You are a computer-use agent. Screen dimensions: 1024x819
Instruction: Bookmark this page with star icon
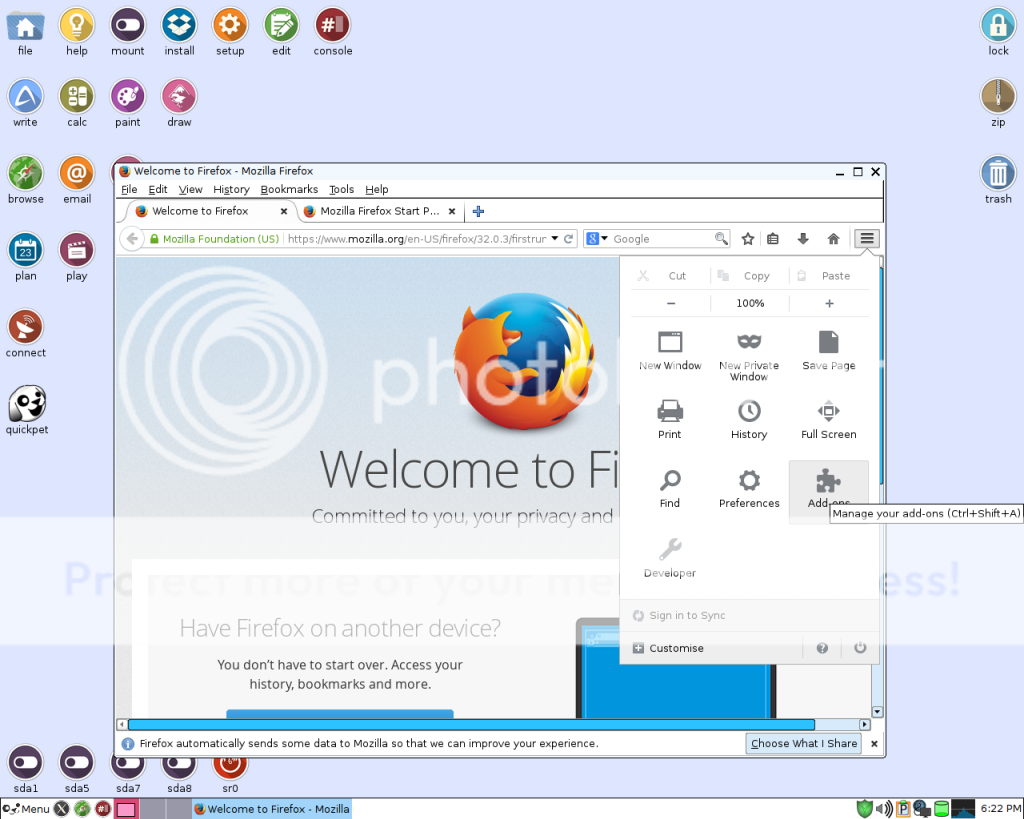[x=748, y=239]
